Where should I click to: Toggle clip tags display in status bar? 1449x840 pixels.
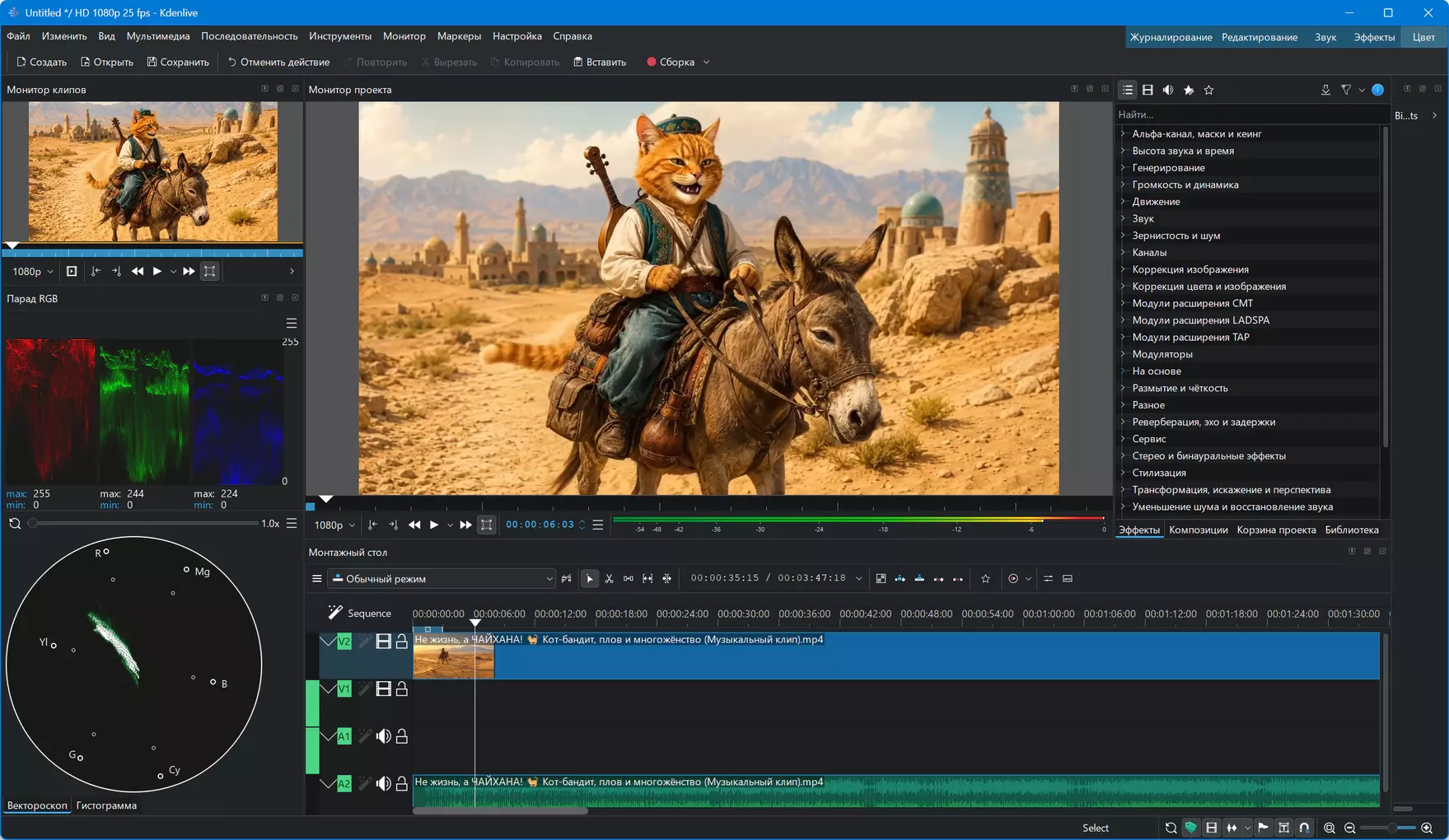click(x=1191, y=828)
